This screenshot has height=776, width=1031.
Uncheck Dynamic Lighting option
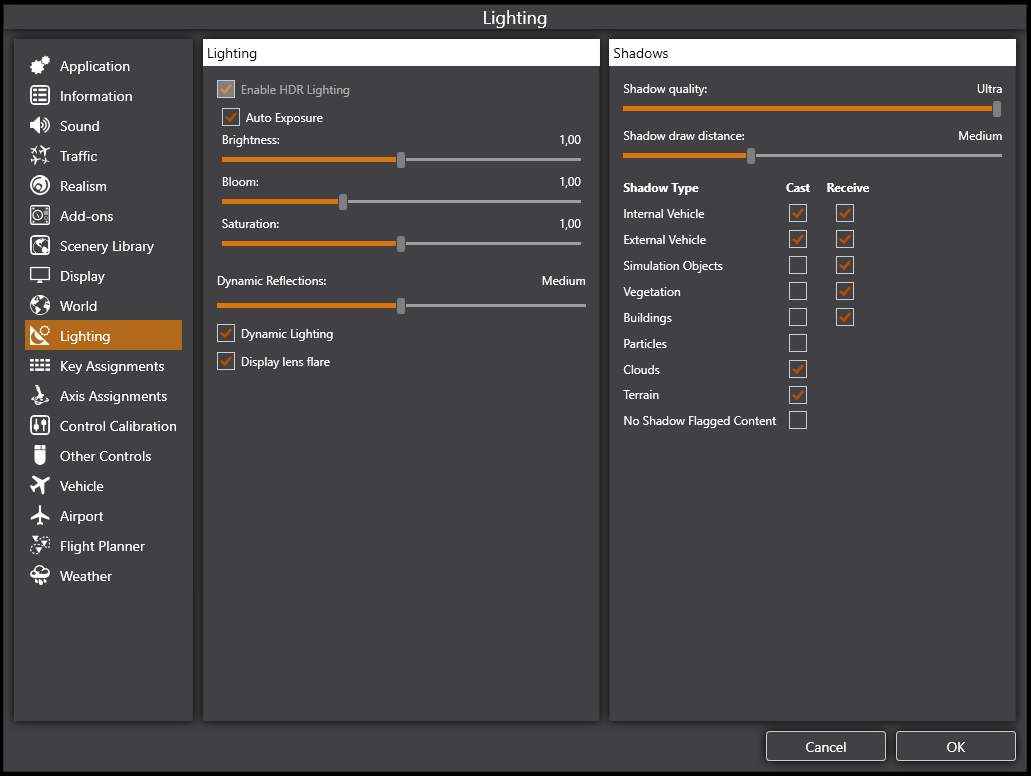click(226, 334)
